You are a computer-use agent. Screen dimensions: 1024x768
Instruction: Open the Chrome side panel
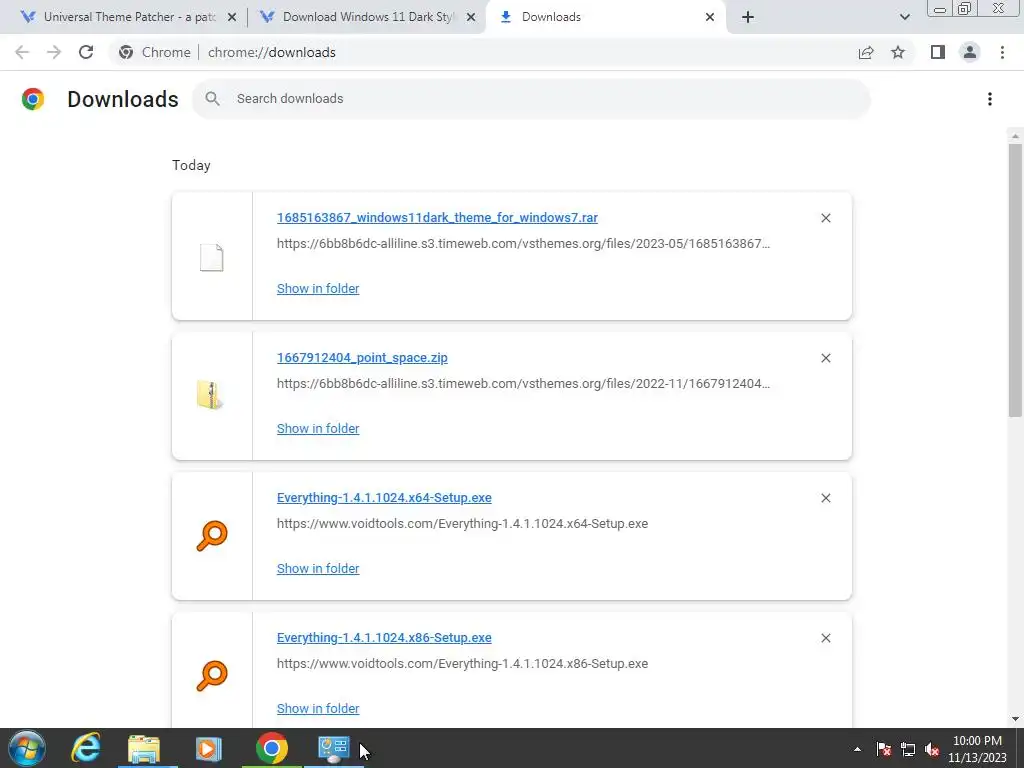(x=938, y=52)
